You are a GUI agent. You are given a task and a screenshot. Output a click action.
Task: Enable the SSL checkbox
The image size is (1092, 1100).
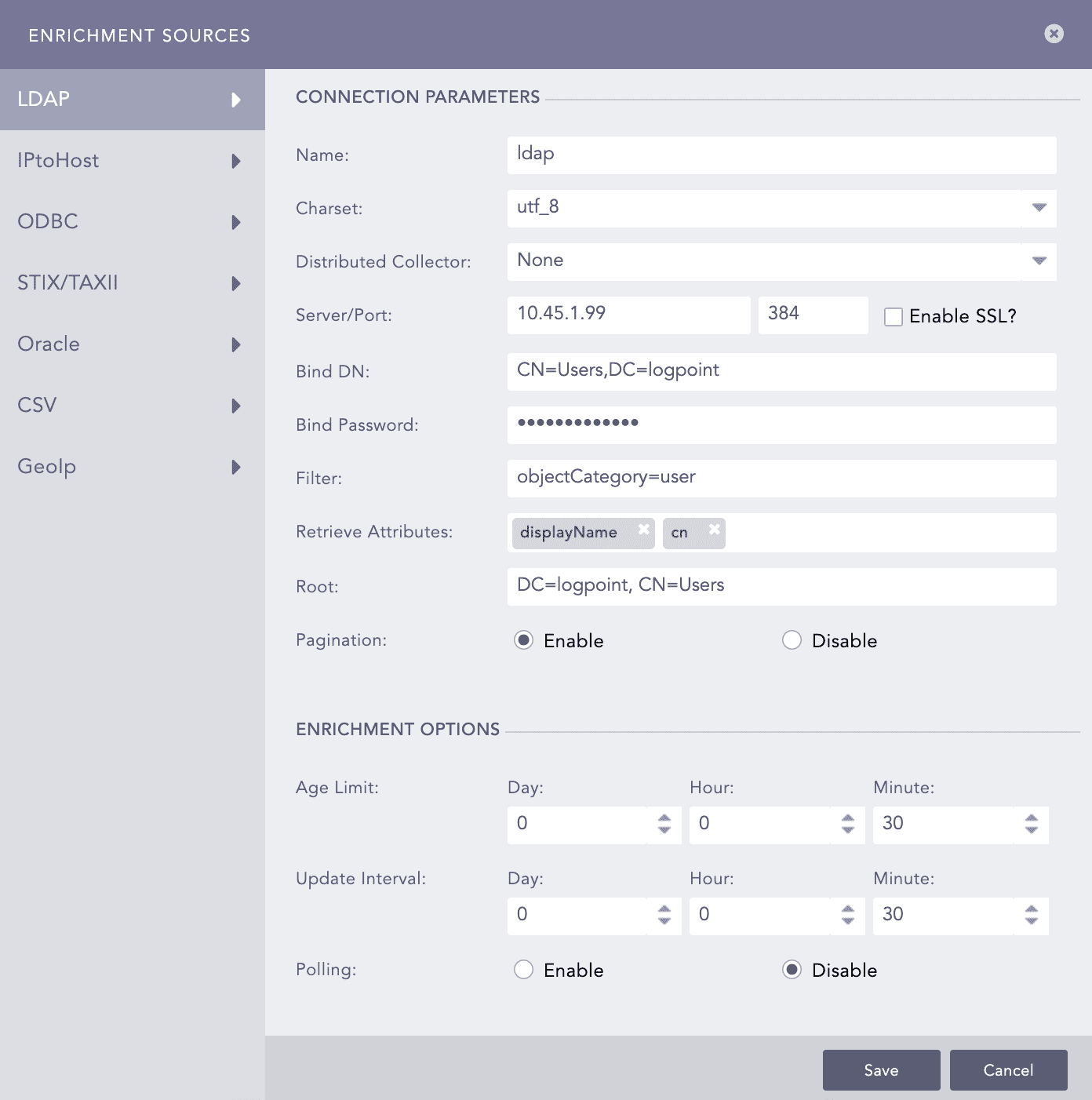pos(893,317)
